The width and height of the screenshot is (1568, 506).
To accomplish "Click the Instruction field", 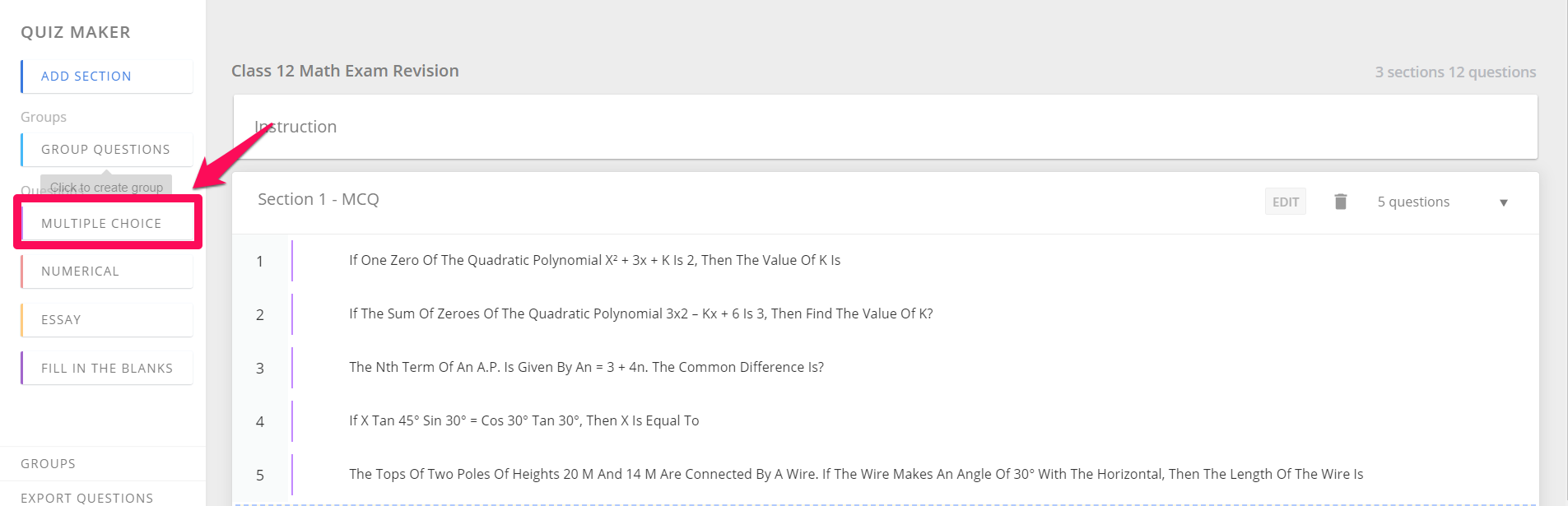I will 886,127.
